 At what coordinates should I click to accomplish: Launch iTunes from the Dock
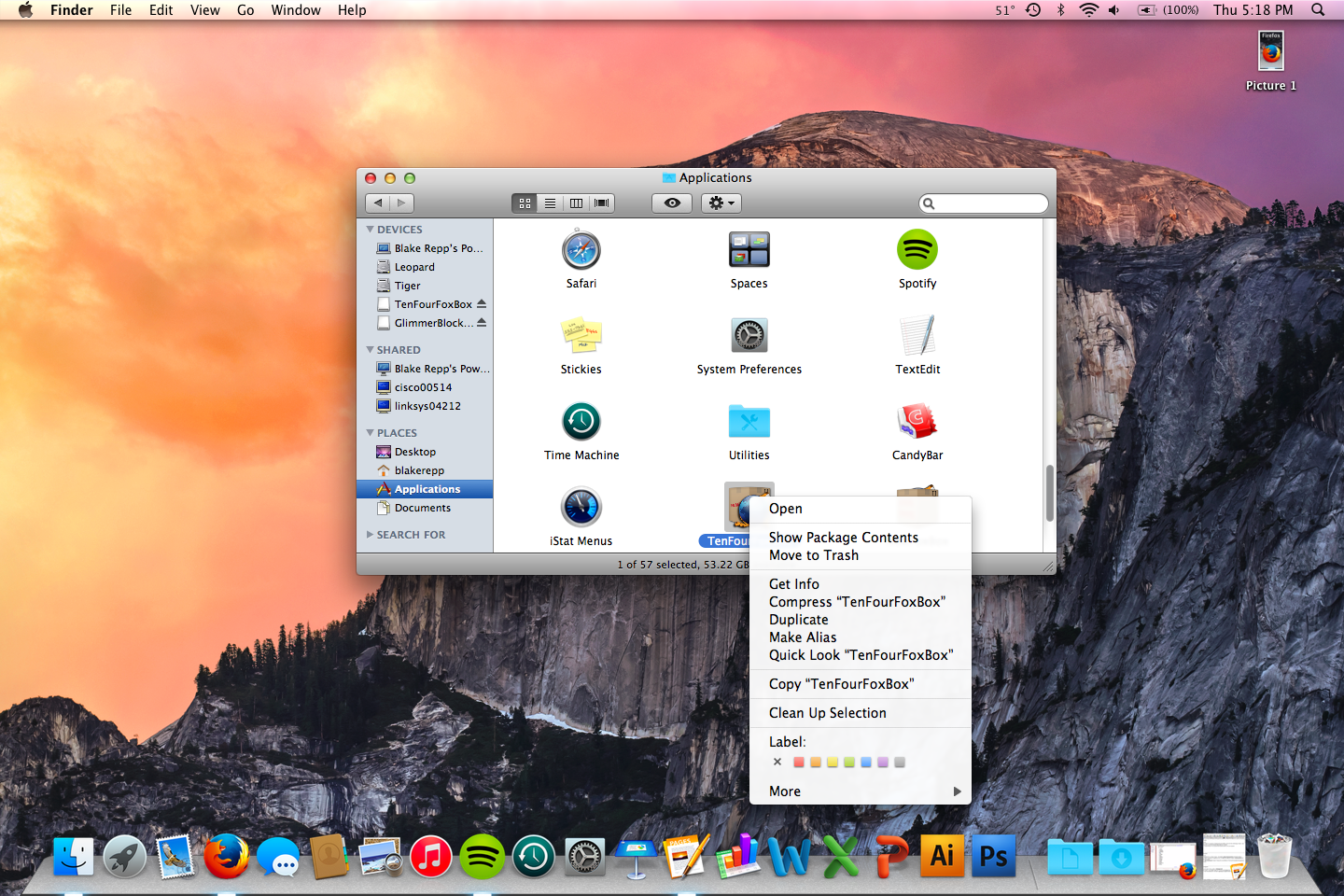click(431, 857)
